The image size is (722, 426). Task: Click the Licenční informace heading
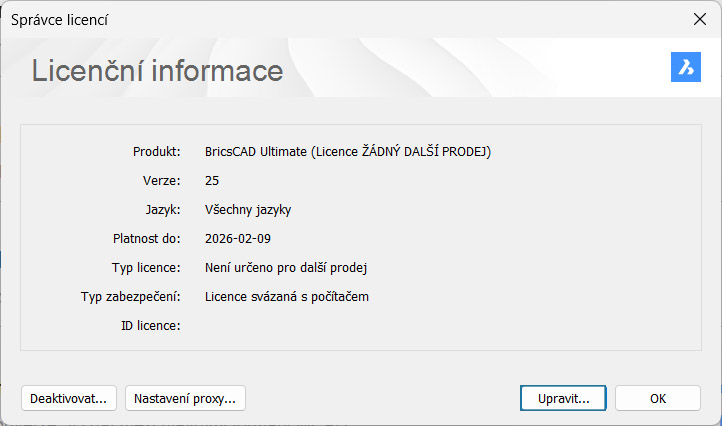(x=158, y=71)
